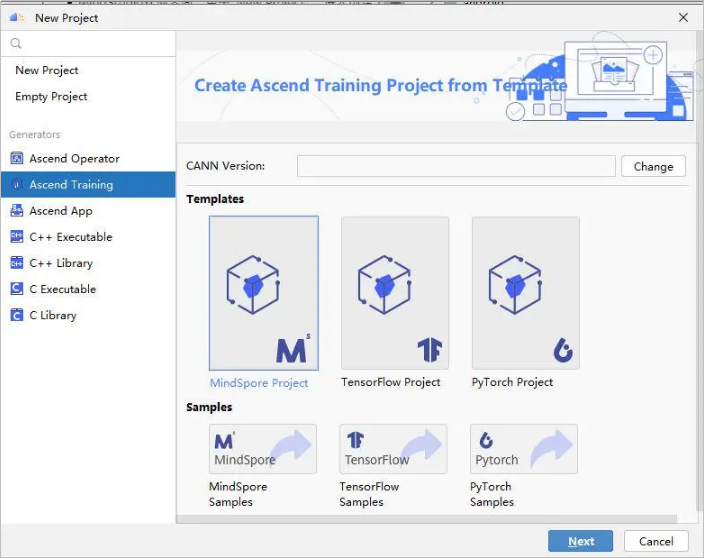This screenshot has height=558, width=704.
Task: Click the share arrow on MindSpore sample
Action: click(x=292, y=448)
